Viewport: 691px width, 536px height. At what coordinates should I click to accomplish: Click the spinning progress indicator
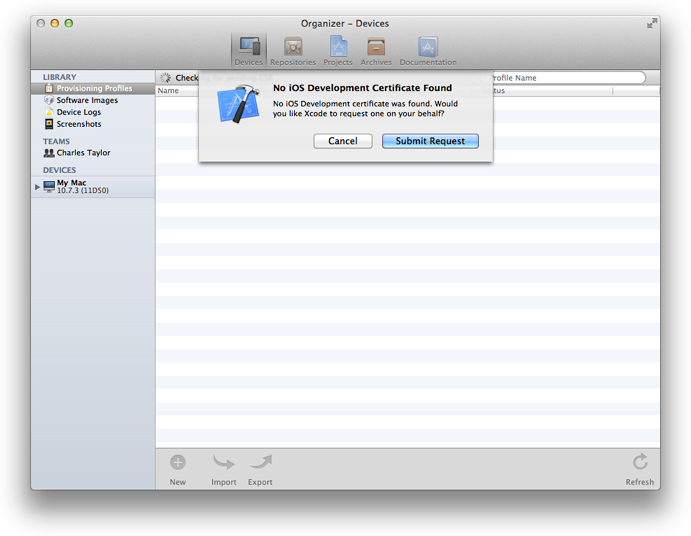166,78
